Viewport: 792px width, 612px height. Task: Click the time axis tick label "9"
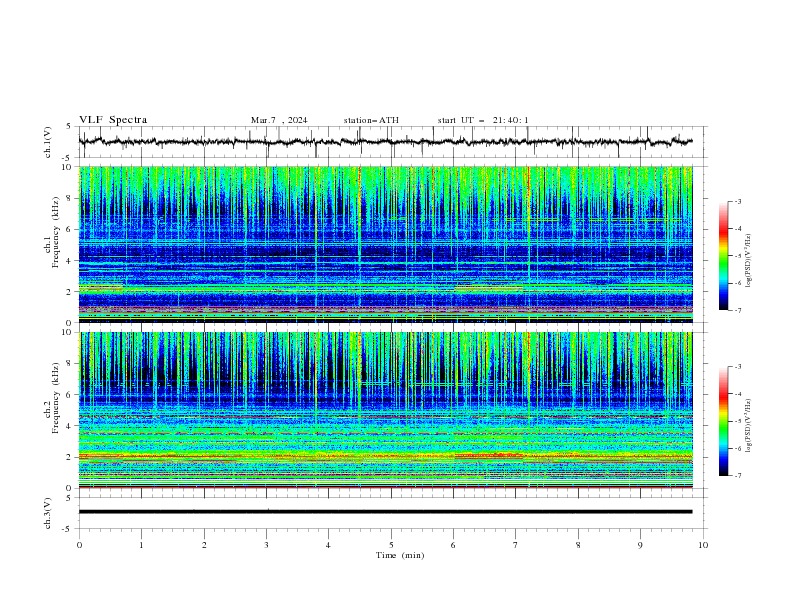(x=640, y=545)
